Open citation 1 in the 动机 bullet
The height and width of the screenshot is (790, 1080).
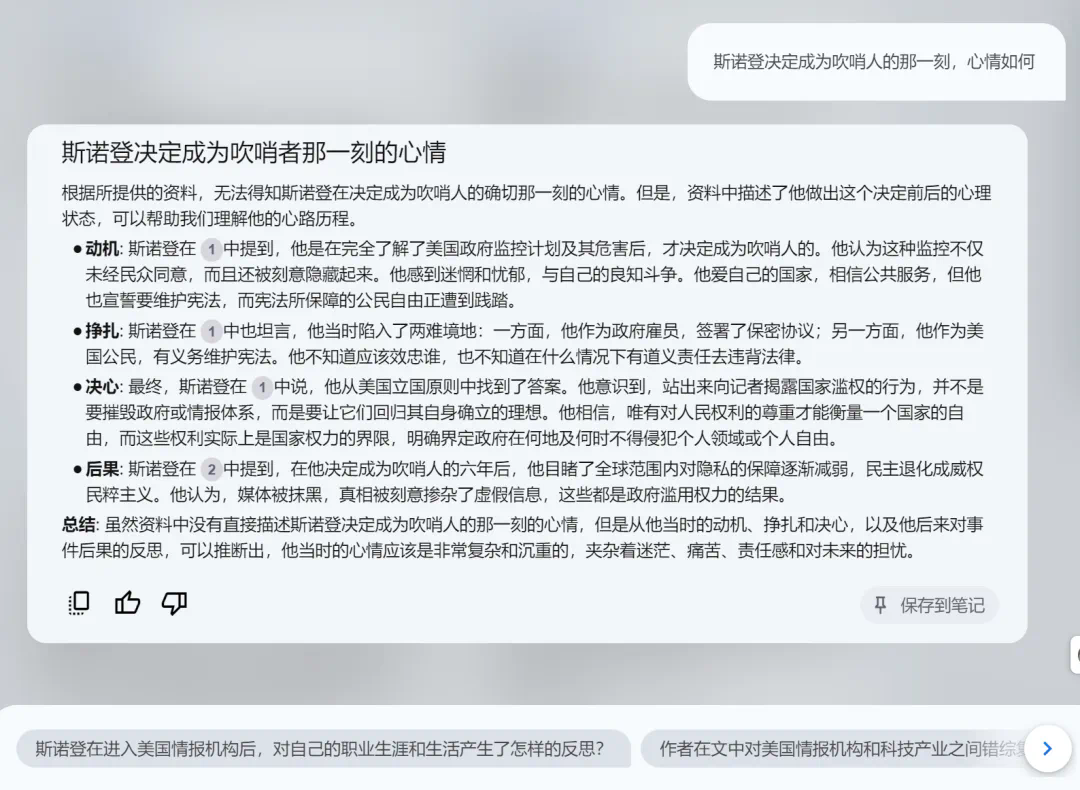point(211,249)
